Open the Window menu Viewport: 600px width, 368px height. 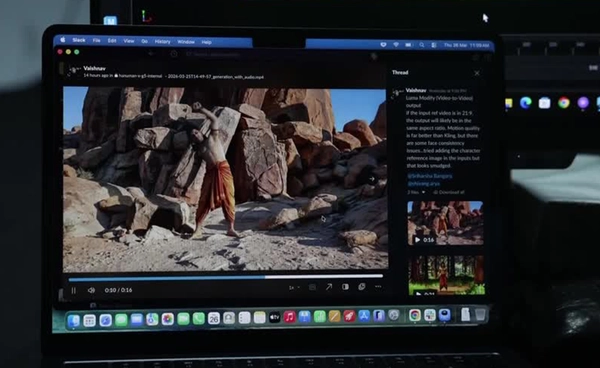click(x=186, y=42)
